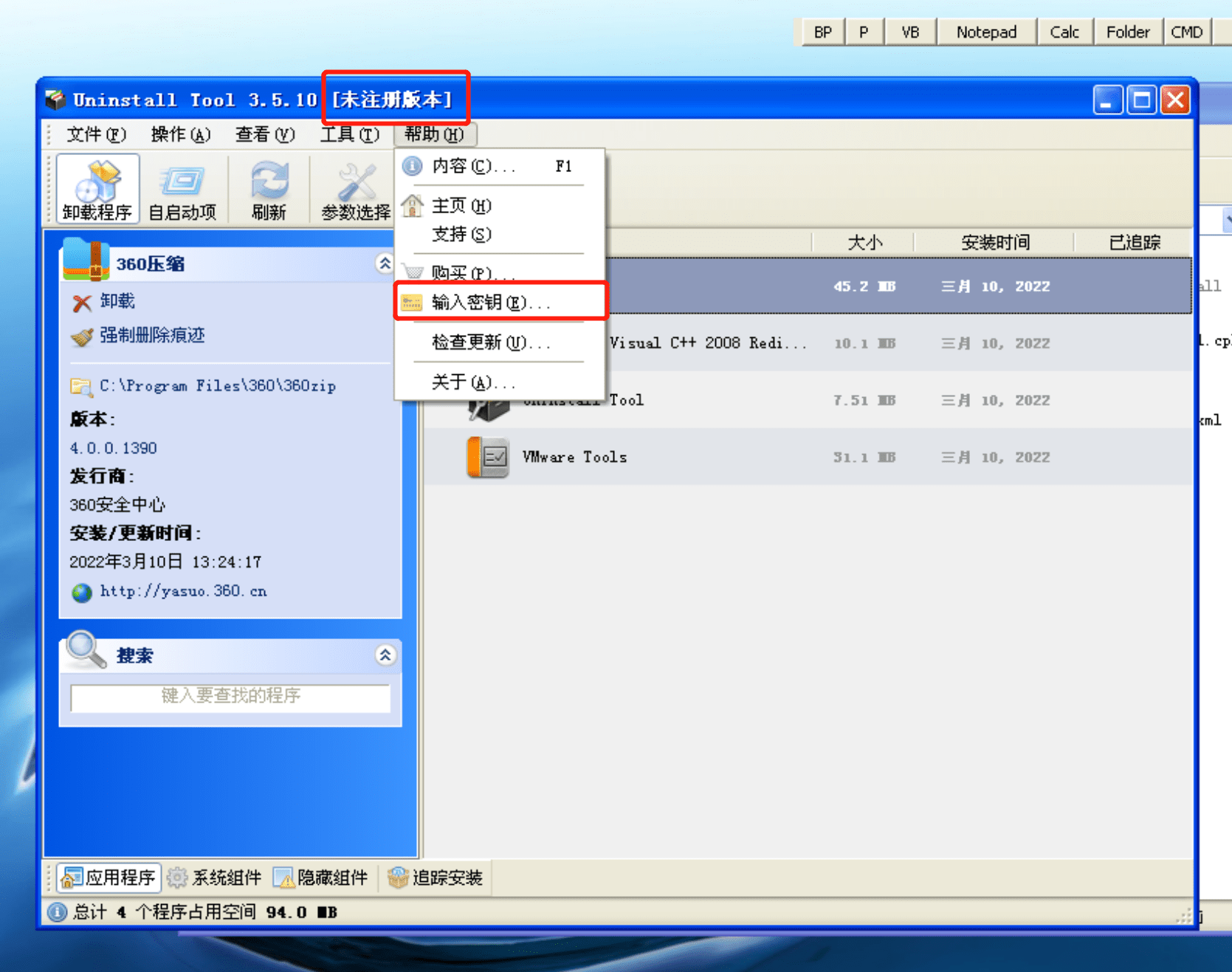The width and height of the screenshot is (1232, 972).
Task: Click the folder icon beside install path
Action: pos(81,387)
